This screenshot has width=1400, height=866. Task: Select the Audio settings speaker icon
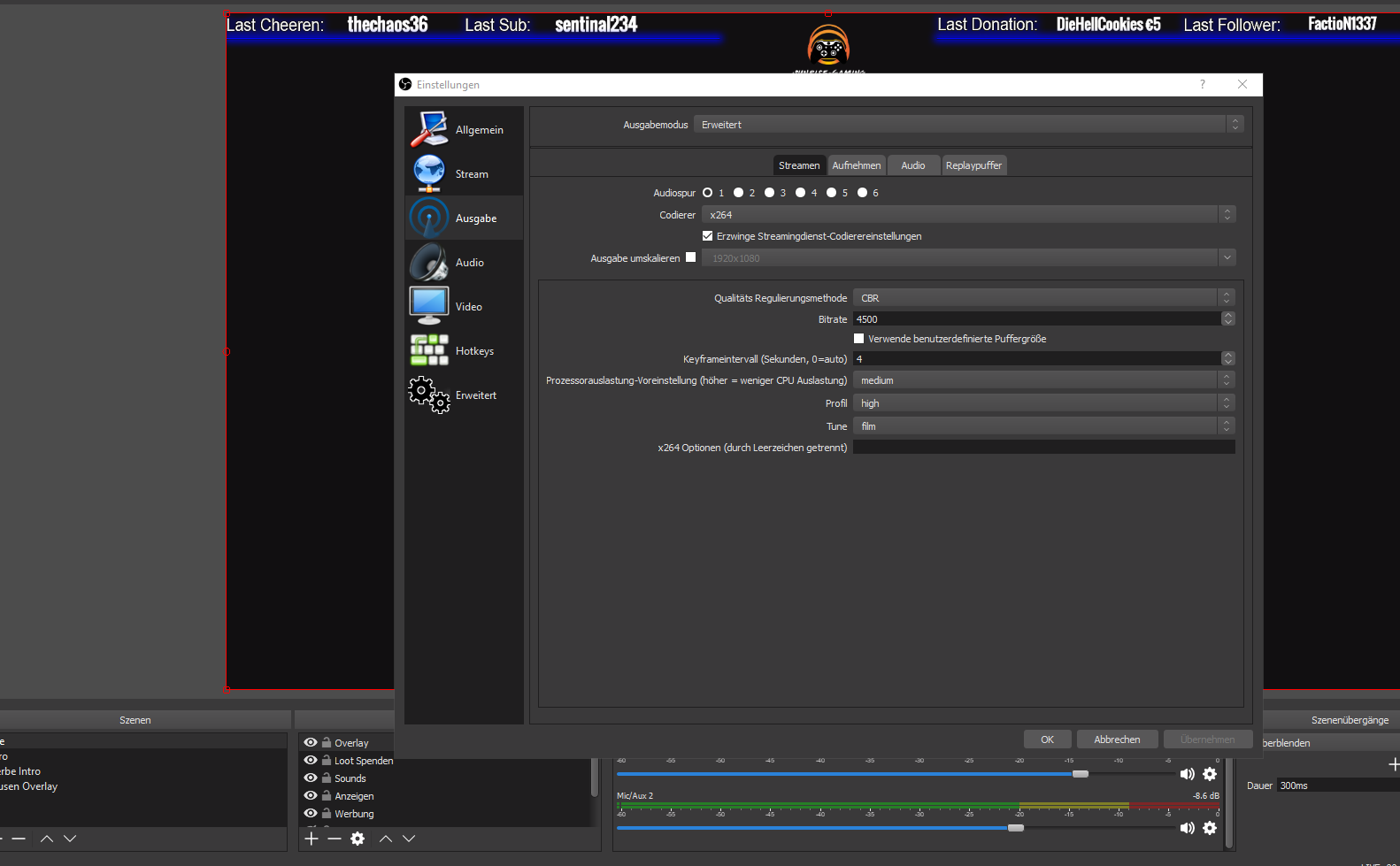[x=429, y=263]
